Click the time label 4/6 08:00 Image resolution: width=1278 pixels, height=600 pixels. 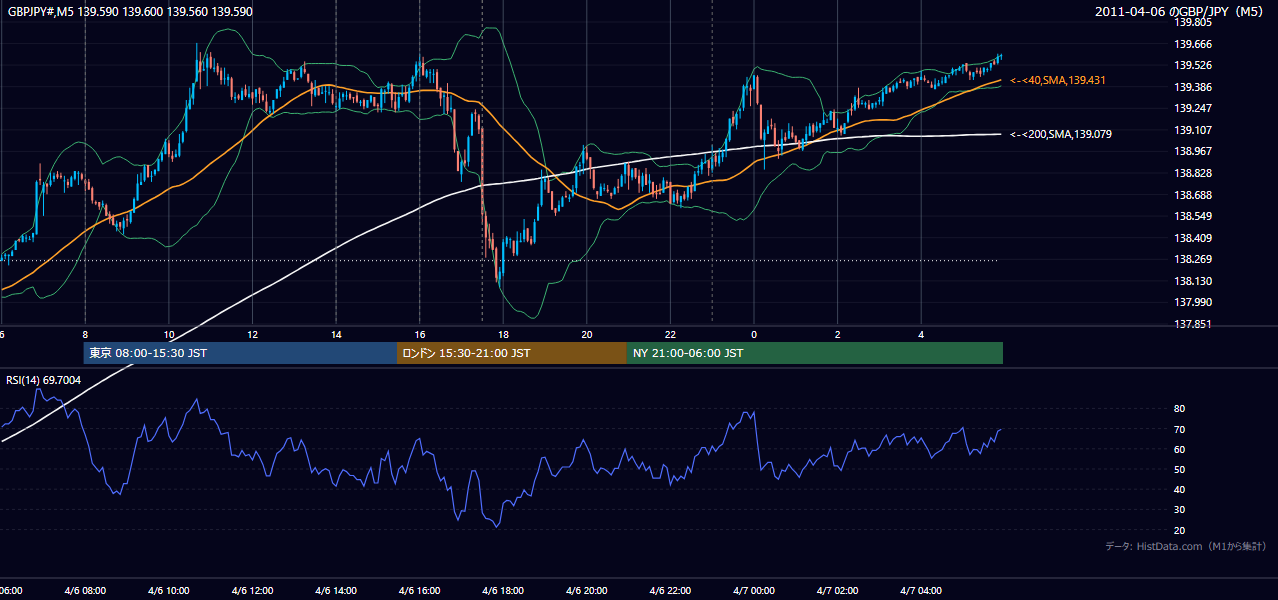[x=84, y=591]
